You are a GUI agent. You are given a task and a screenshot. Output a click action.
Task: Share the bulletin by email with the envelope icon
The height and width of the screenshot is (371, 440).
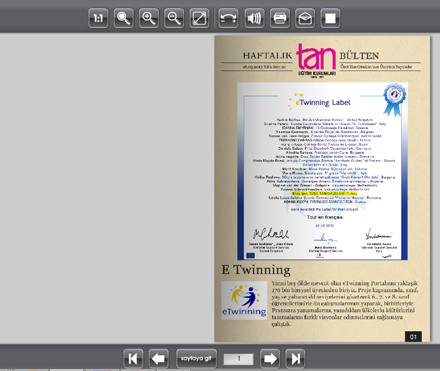tap(305, 18)
